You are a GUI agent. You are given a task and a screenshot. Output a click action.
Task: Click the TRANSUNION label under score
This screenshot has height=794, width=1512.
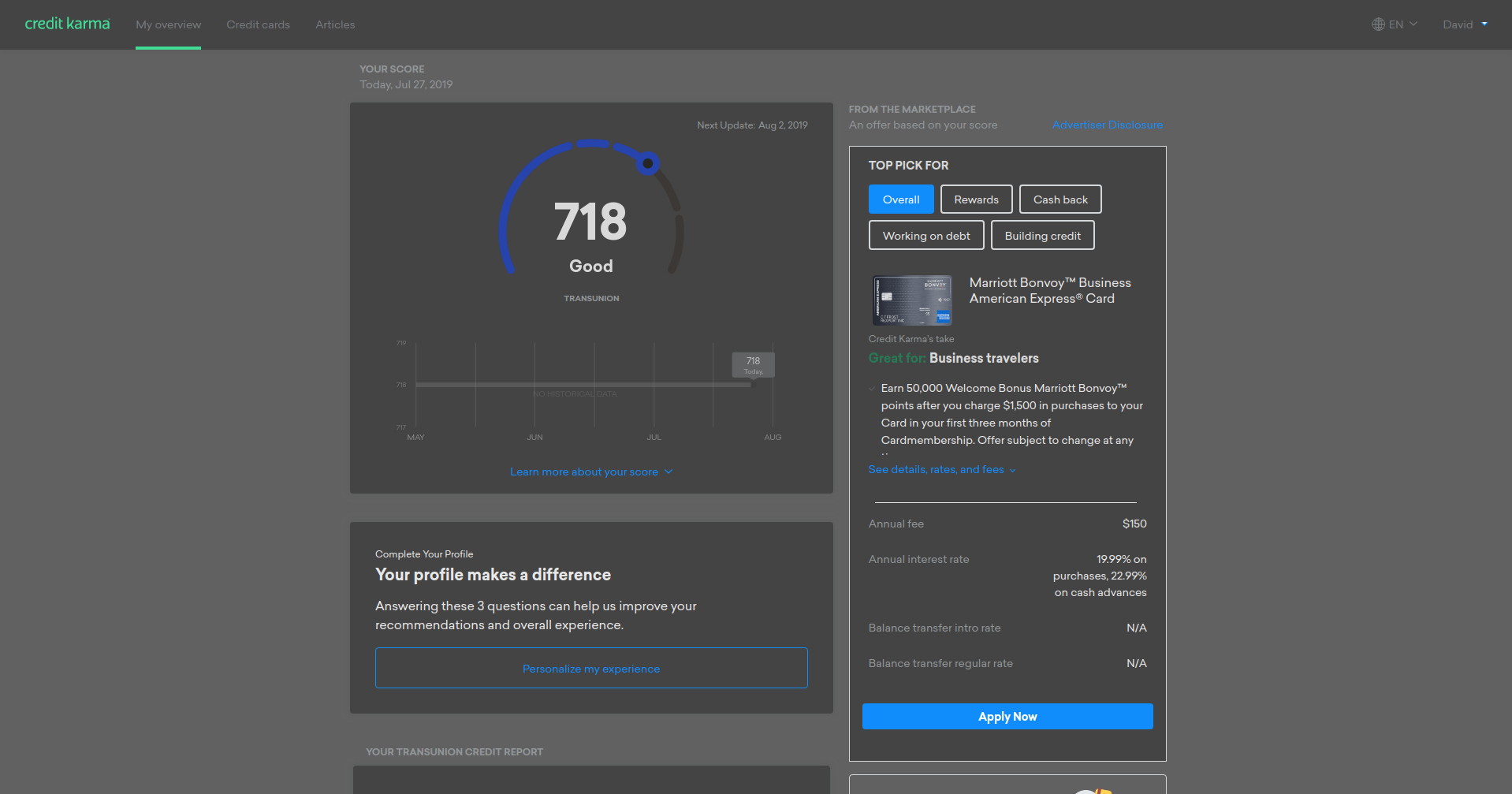[x=591, y=298]
